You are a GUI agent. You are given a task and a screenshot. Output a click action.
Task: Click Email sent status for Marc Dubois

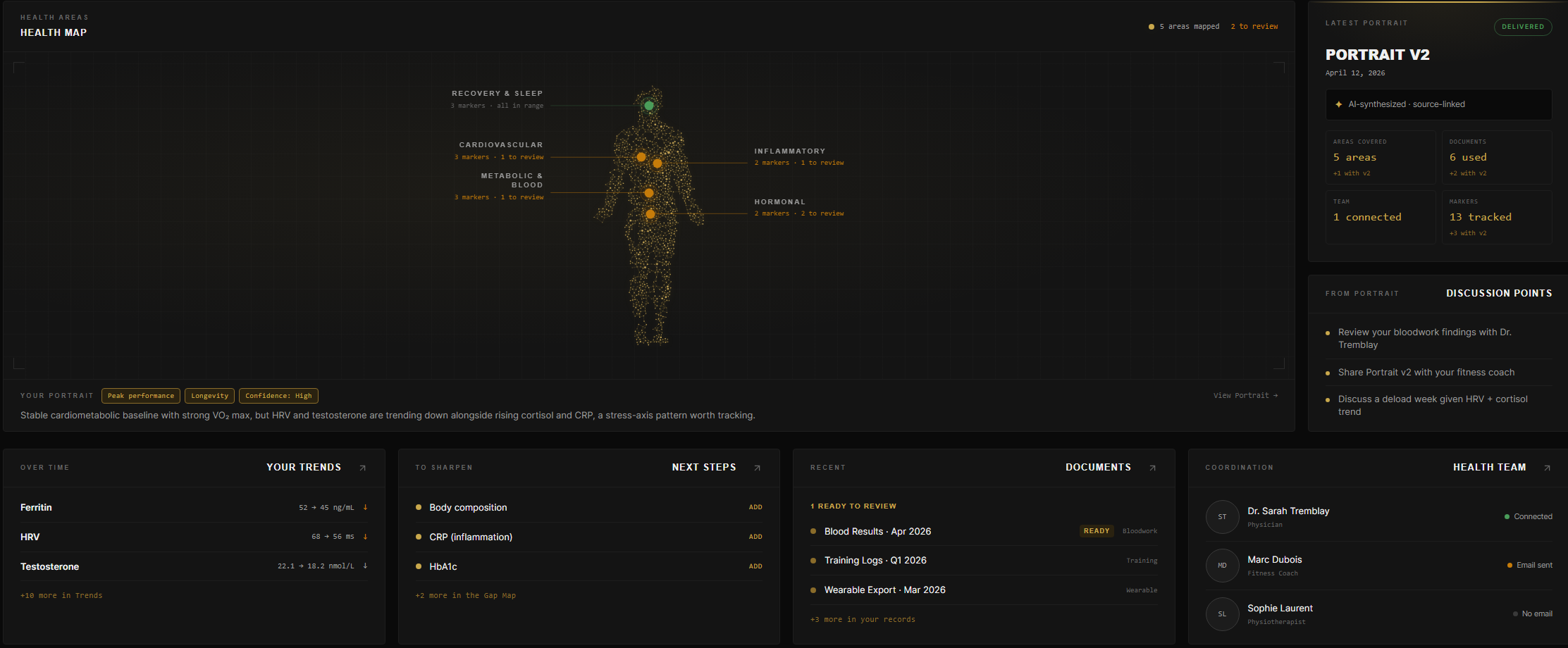[x=1530, y=566]
